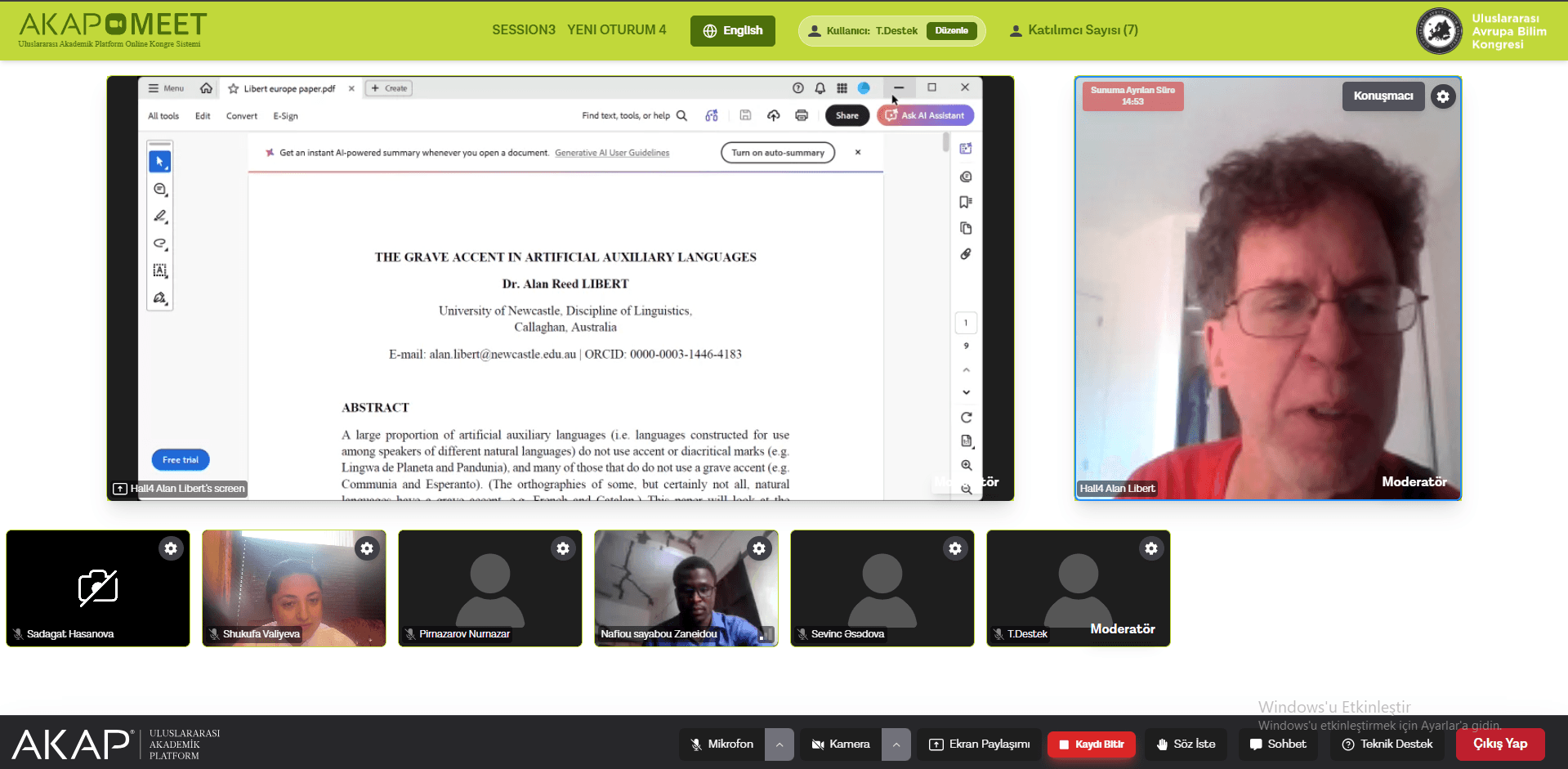The image size is (1568, 769).
Task: Open Acrobat apps grid icon
Action: [x=842, y=88]
